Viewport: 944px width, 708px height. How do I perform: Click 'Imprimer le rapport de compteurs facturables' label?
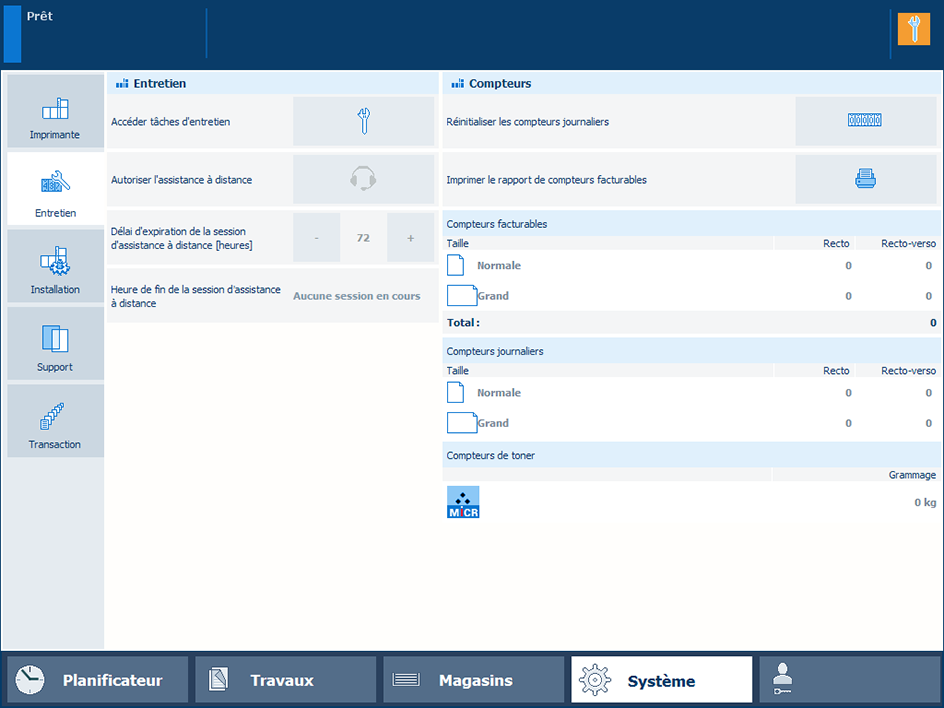547,179
